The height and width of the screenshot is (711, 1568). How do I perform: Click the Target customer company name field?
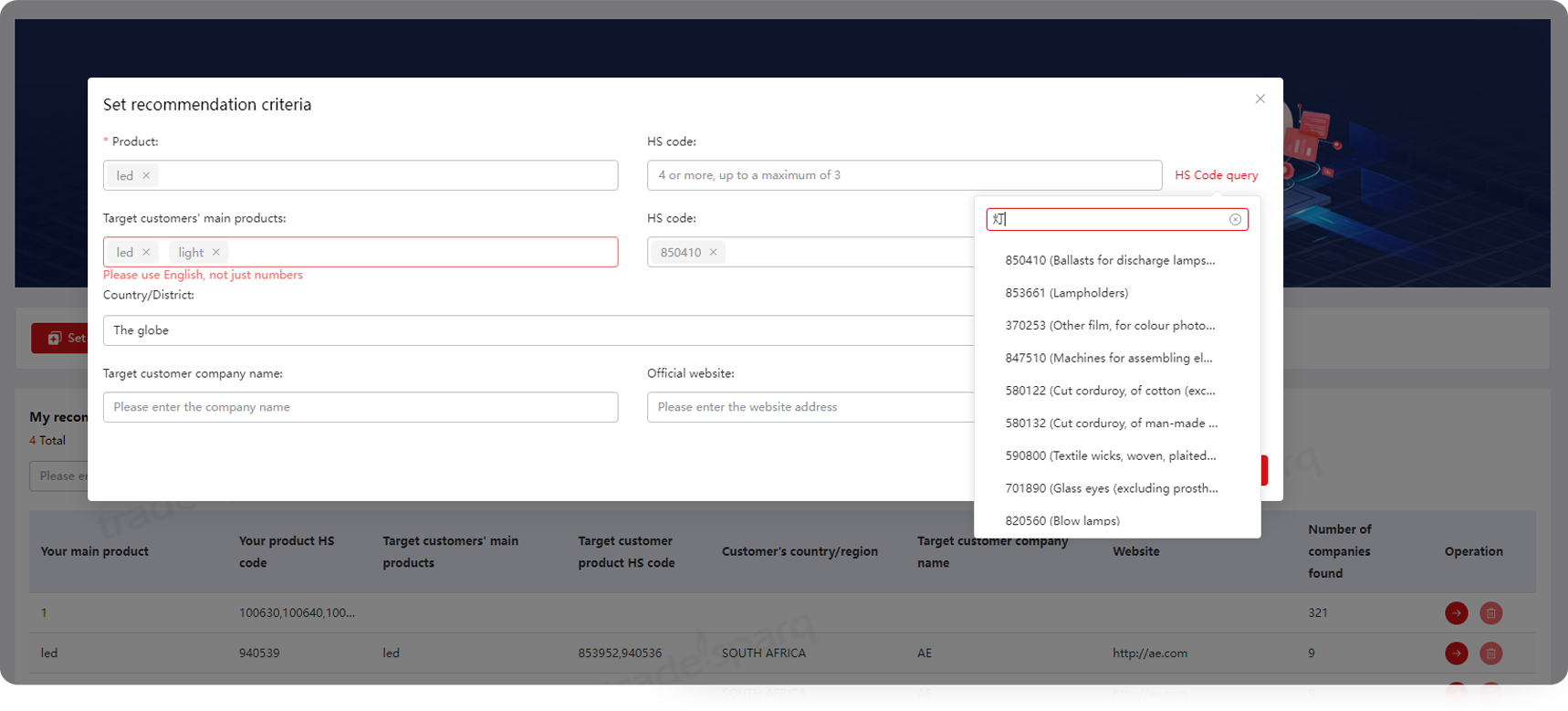361,407
